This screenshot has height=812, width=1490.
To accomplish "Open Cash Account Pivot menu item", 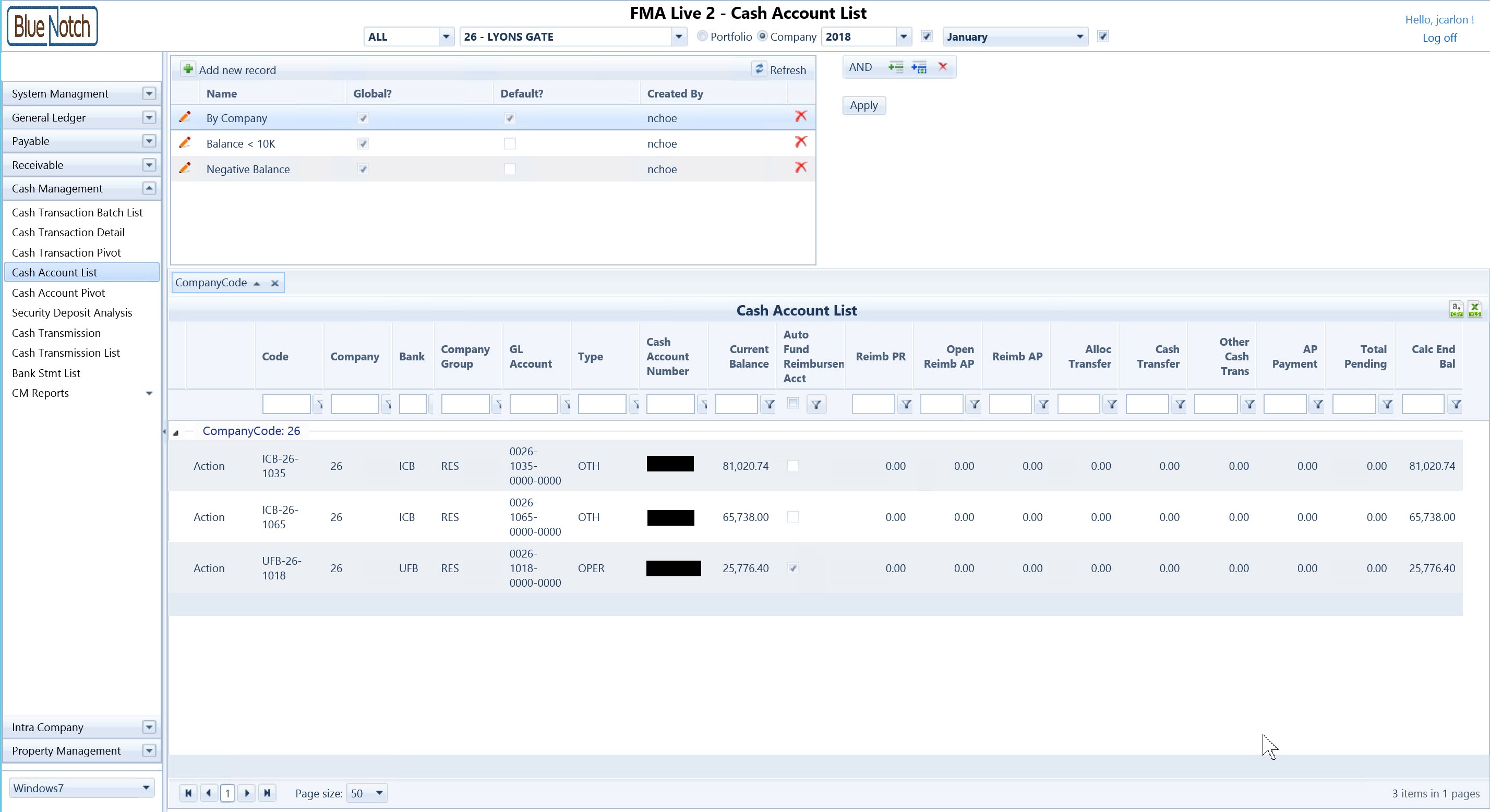I will point(58,293).
